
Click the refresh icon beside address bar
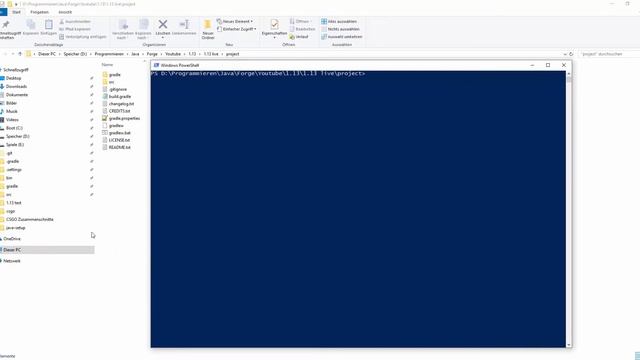[x=571, y=54]
